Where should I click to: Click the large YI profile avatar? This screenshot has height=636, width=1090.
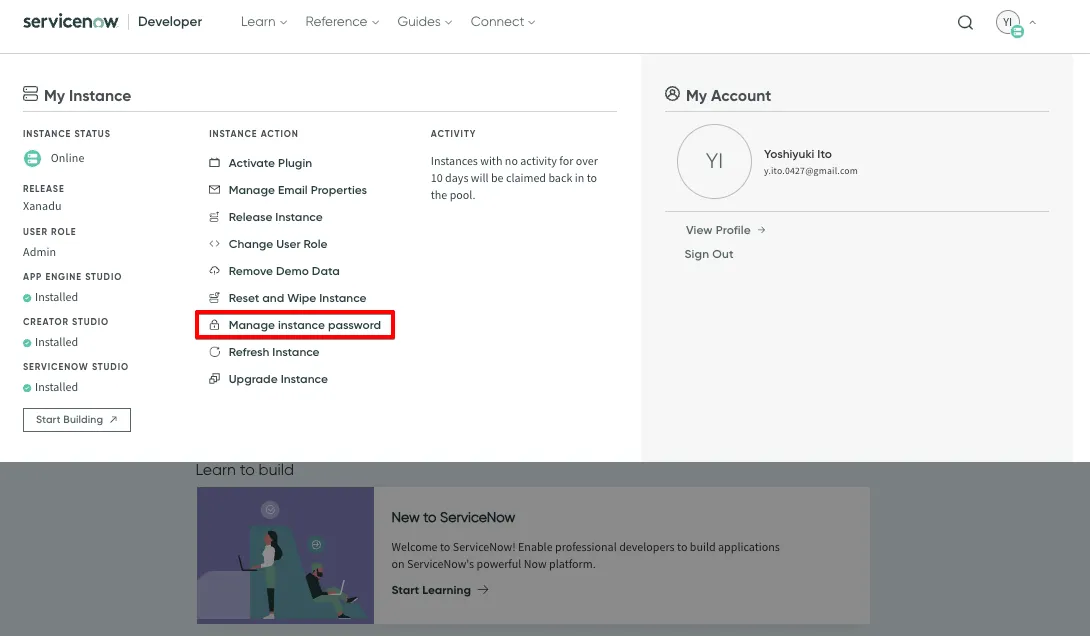click(x=715, y=161)
